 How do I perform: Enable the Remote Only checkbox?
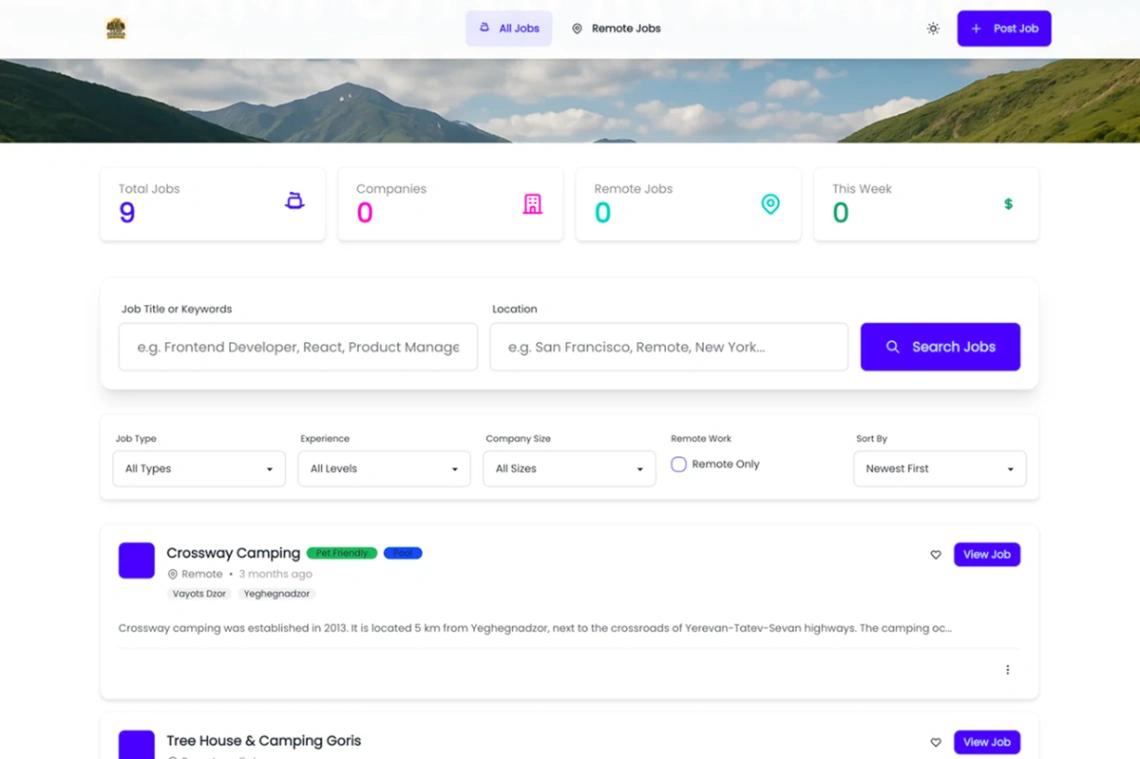[x=678, y=464]
